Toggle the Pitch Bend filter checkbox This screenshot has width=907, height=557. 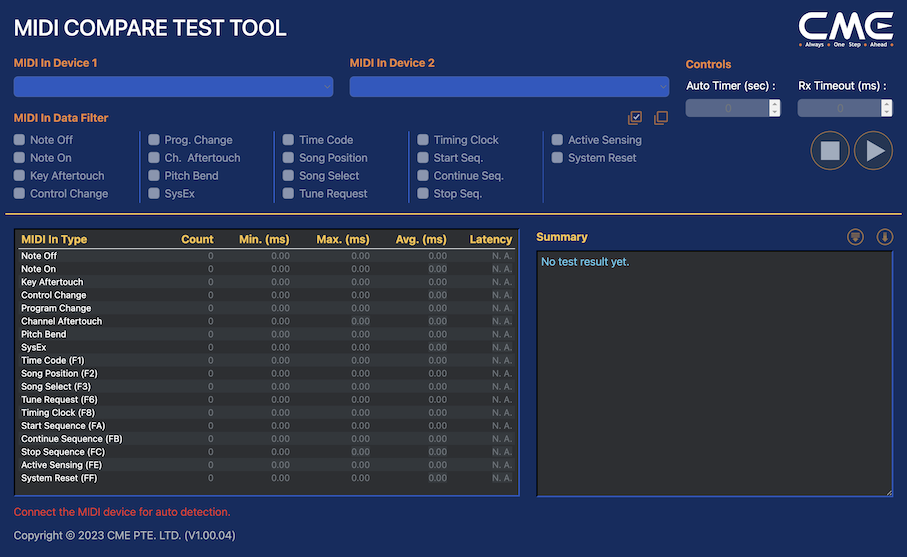pyautogui.click(x=155, y=176)
